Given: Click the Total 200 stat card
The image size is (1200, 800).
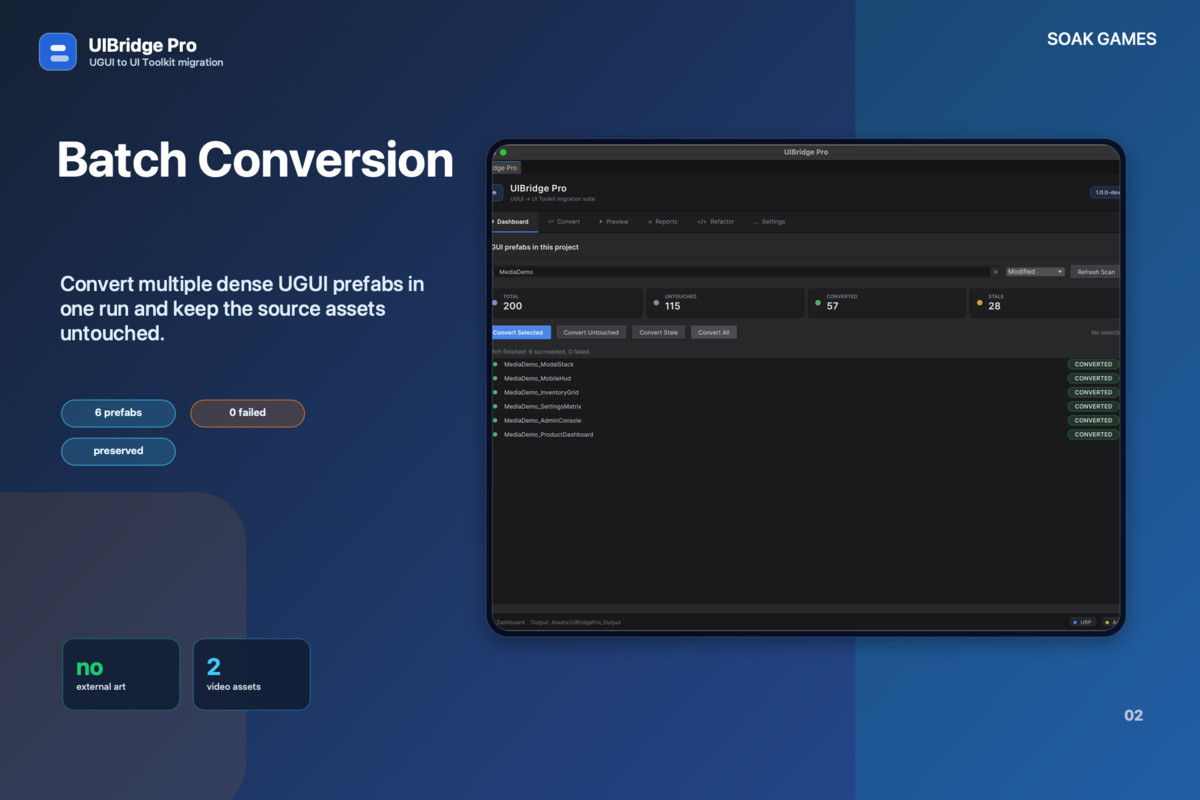Looking at the screenshot, I should 567,303.
